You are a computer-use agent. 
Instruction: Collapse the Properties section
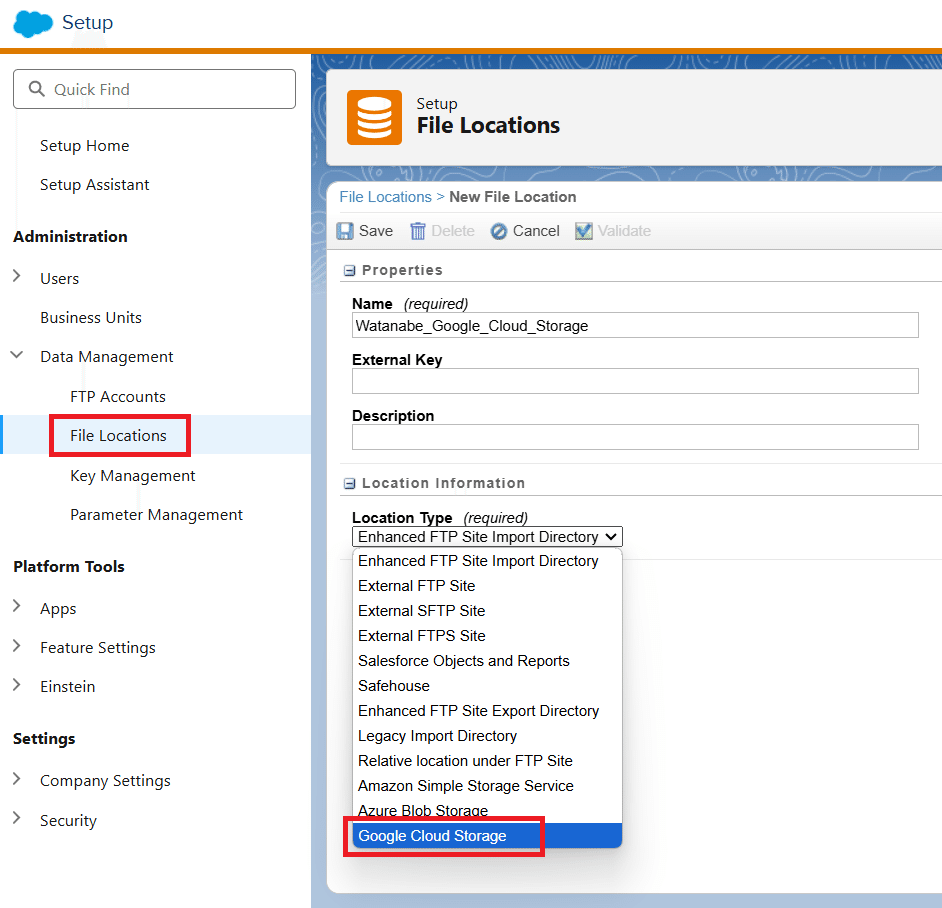[349, 271]
